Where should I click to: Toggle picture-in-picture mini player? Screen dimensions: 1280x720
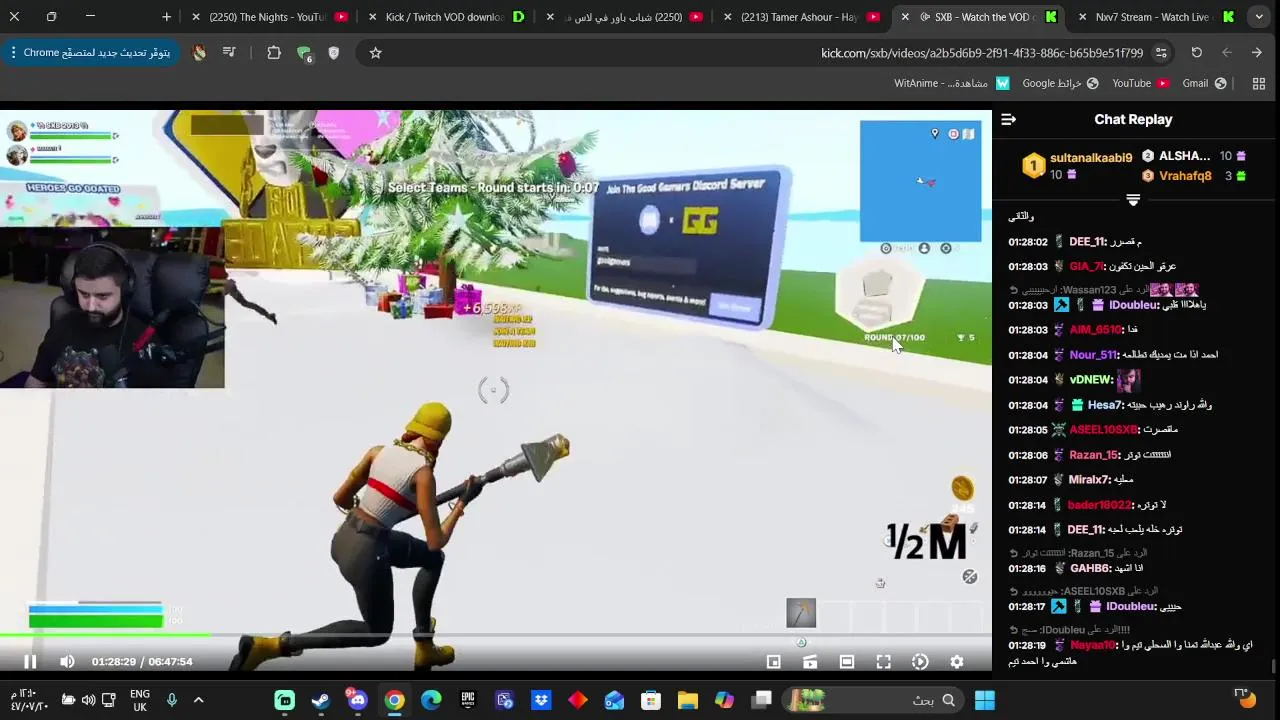tap(773, 661)
